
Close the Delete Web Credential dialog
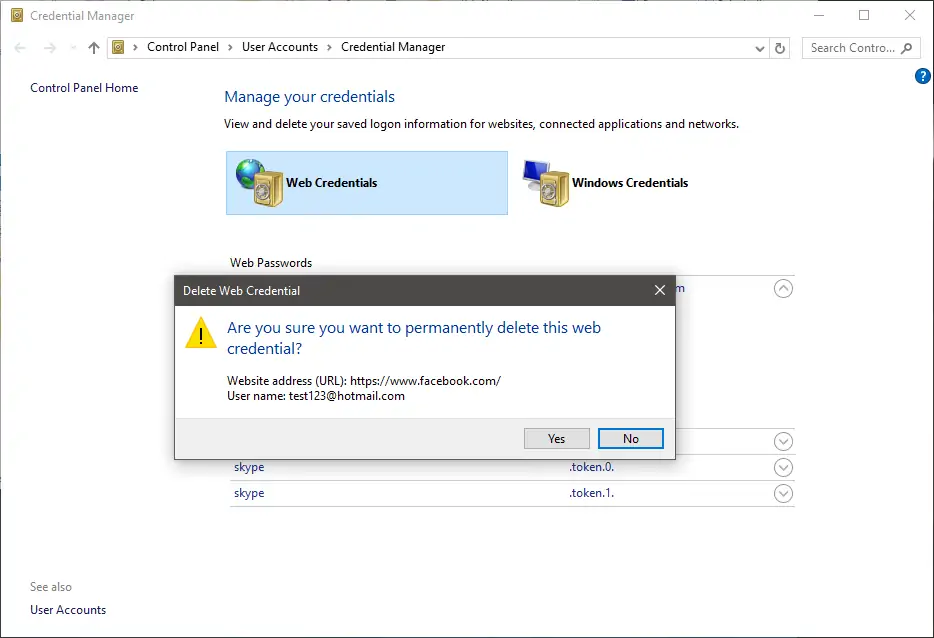(659, 290)
